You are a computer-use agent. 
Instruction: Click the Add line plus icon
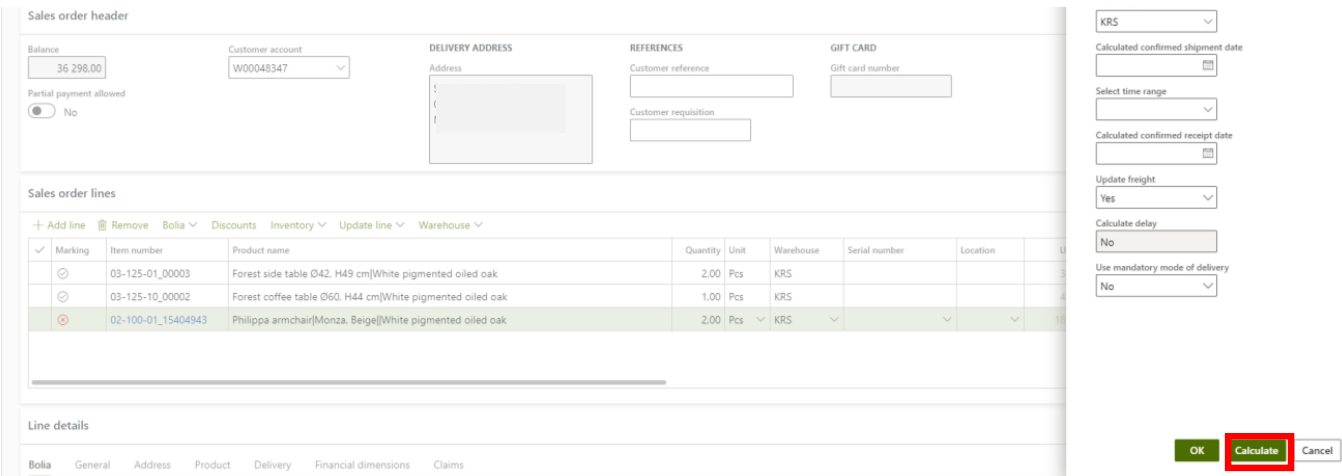[x=39, y=225]
